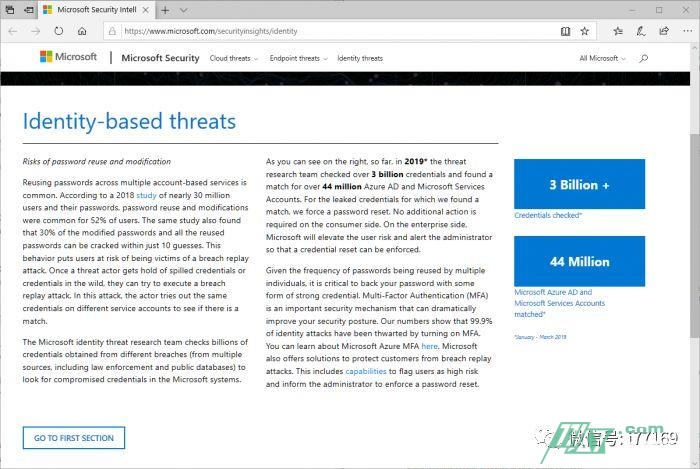Open the 'capabilities' link

tap(366, 371)
